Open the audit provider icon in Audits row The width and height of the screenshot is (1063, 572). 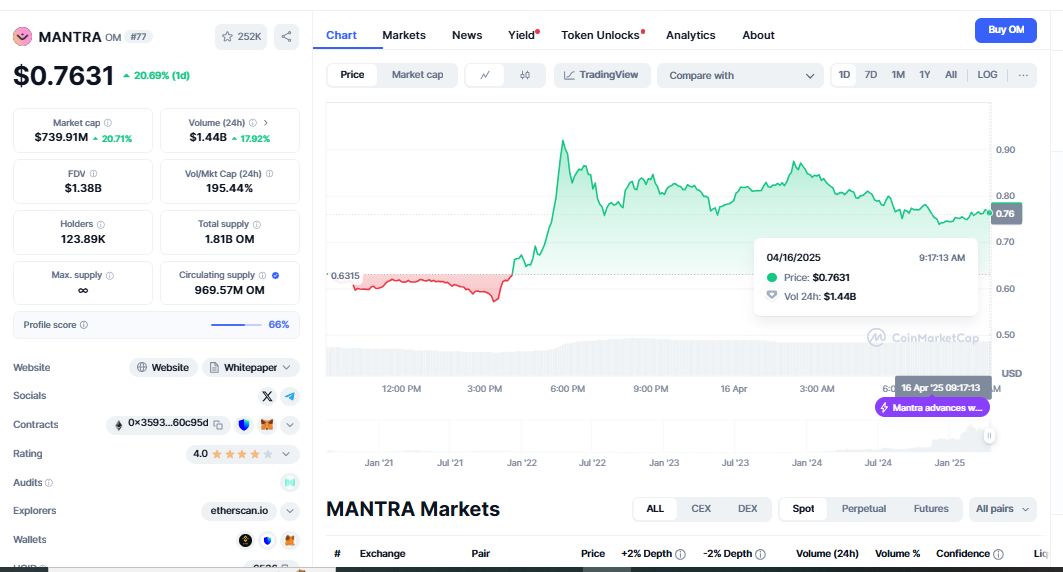point(289,483)
